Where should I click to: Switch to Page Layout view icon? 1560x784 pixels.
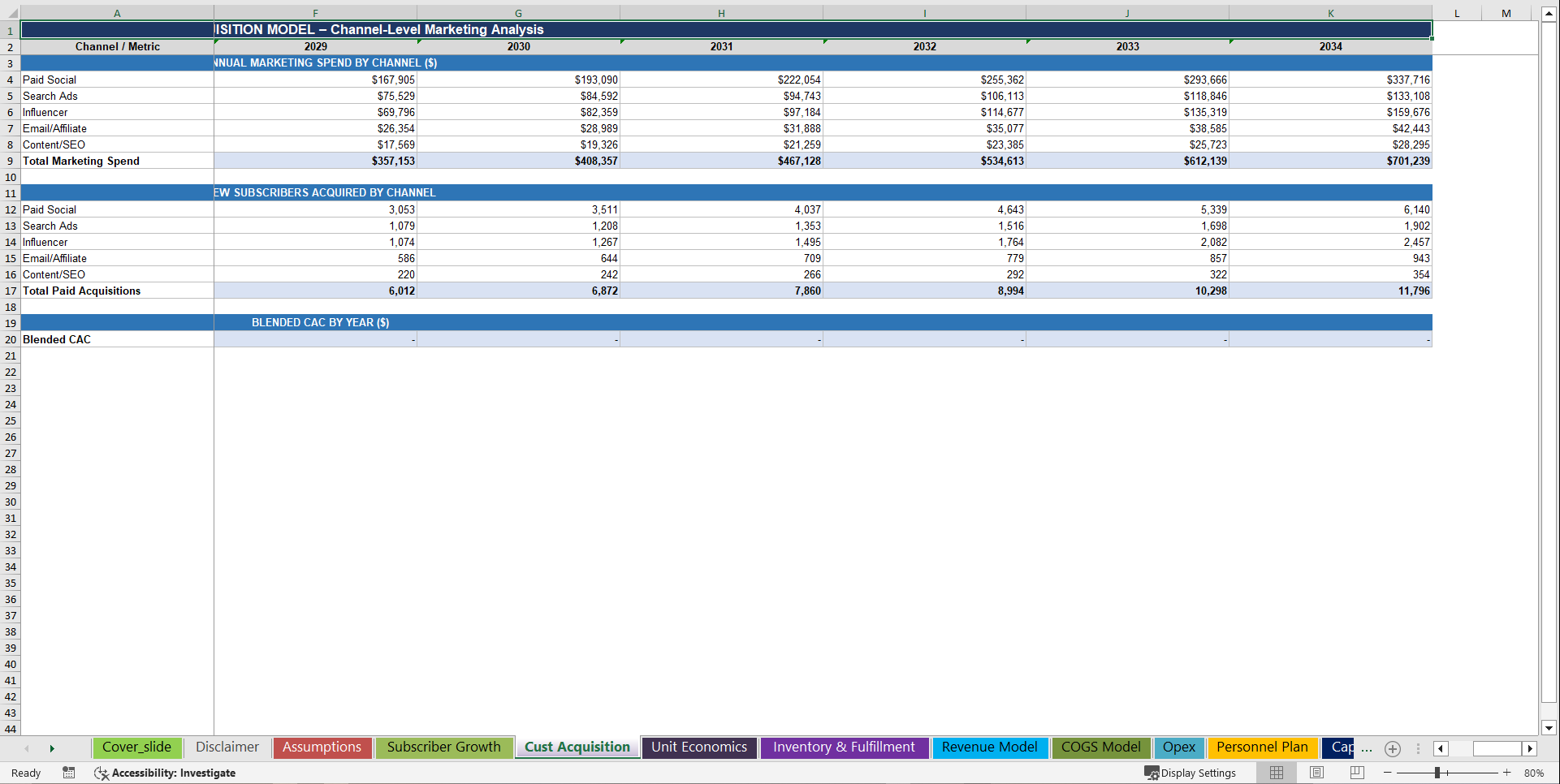[x=1316, y=773]
